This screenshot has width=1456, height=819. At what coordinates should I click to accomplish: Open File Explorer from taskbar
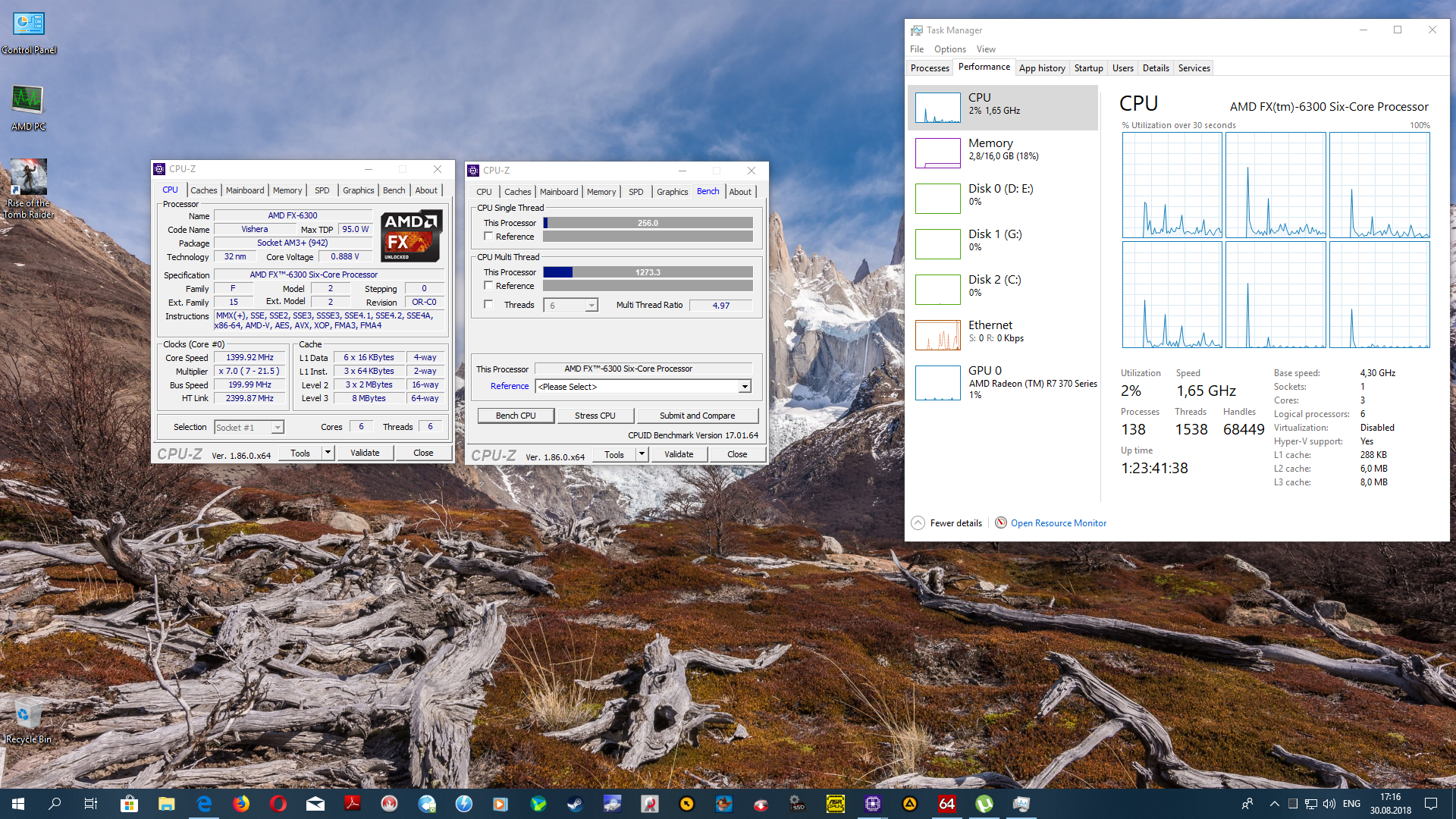click(x=166, y=804)
